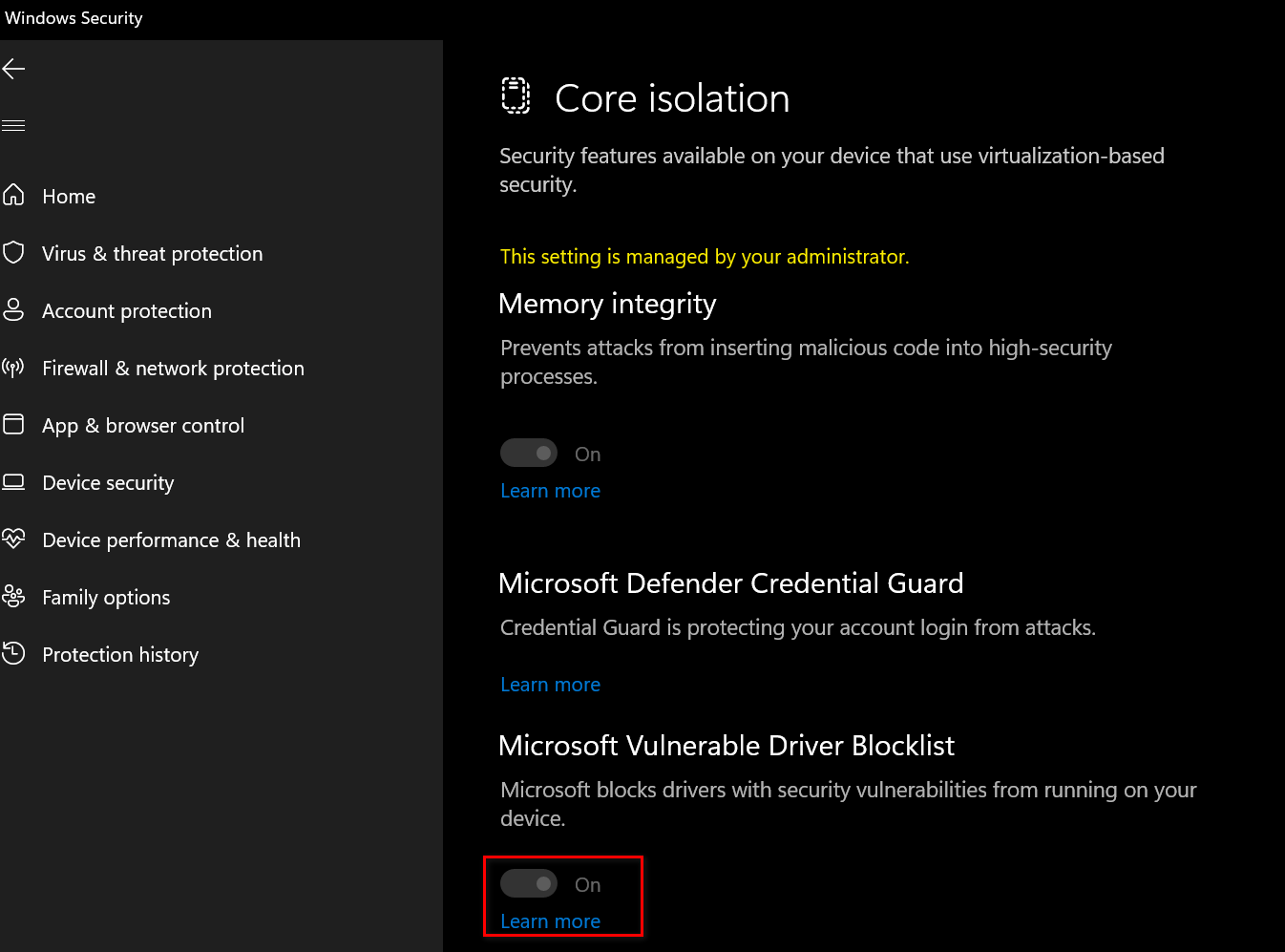Click the Family options people icon

(13, 597)
